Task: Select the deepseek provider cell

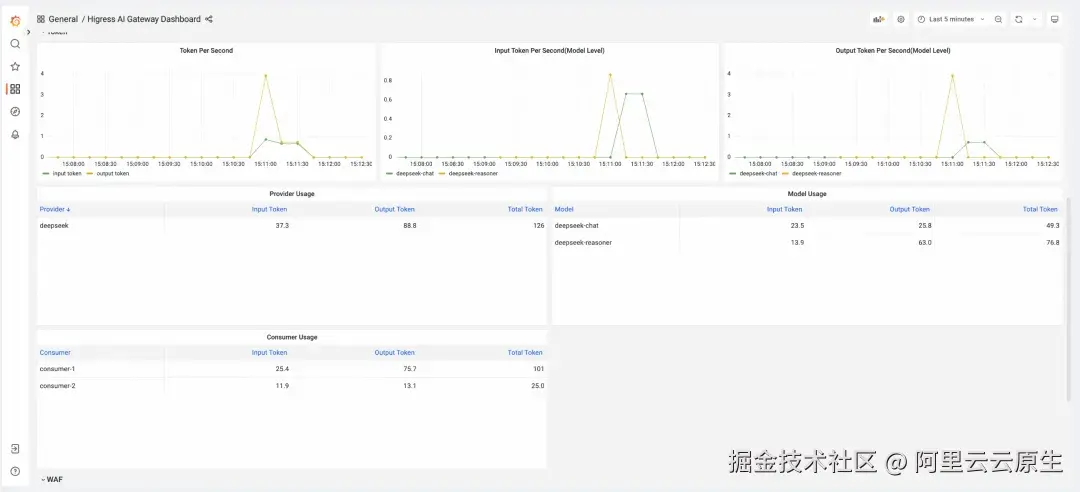Action: point(101,225)
